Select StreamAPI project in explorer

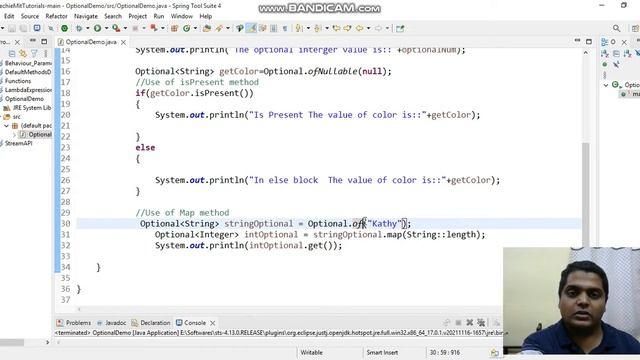coord(18,143)
